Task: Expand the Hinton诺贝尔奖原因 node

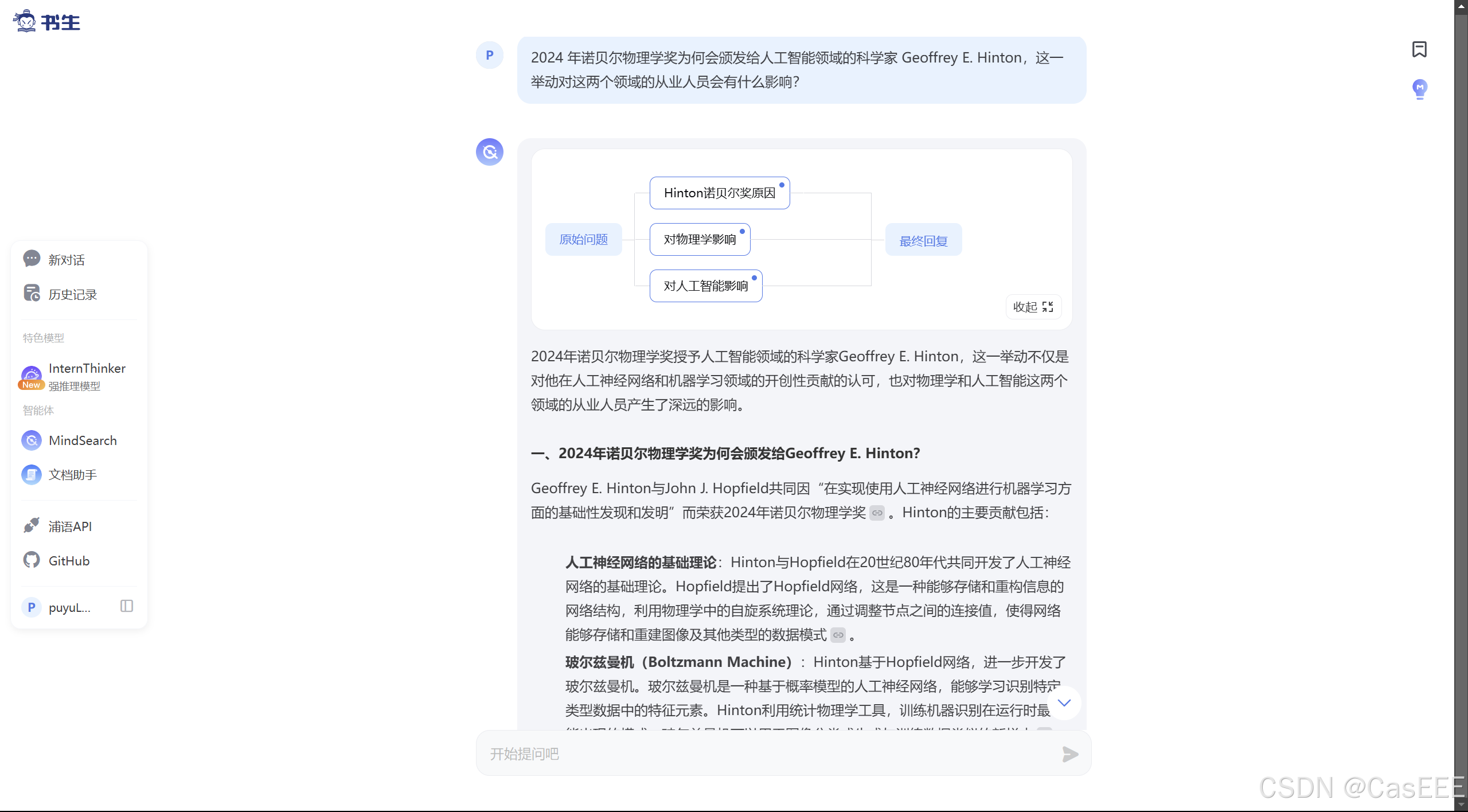Action: (x=719, y=193)
